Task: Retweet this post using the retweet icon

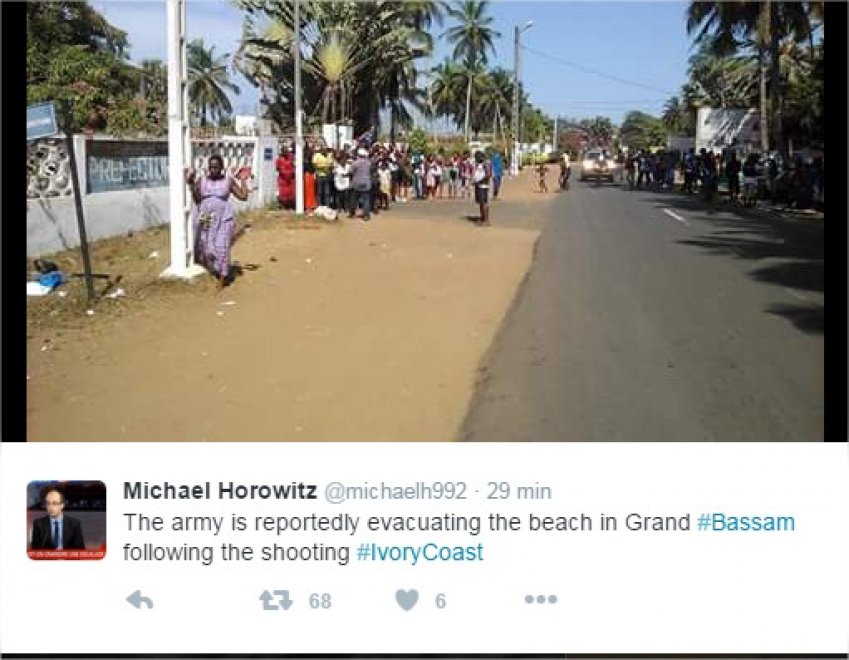Action: click(276, 600)
